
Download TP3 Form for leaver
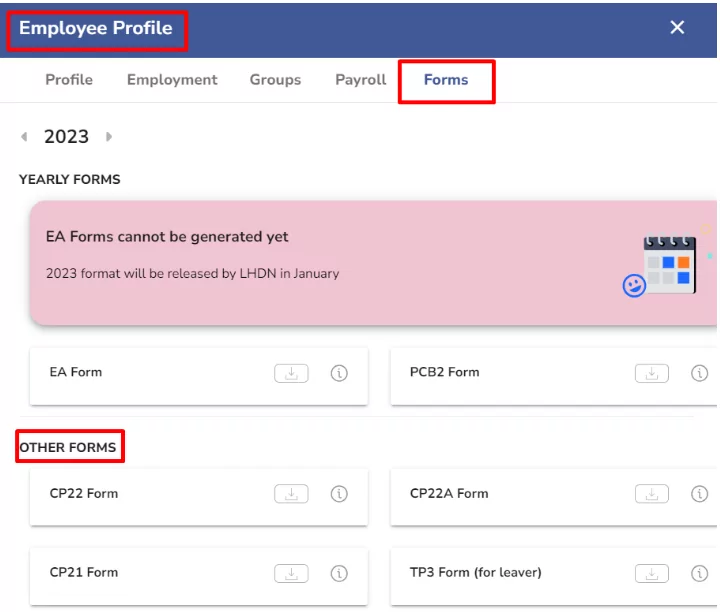(x=652, y=573)
